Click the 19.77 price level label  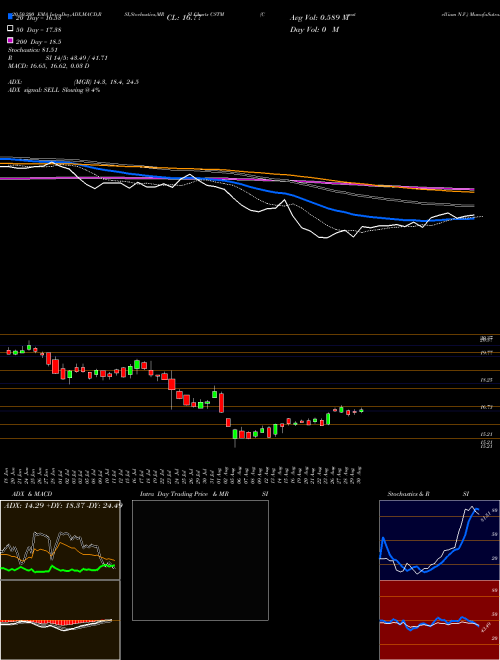click(487, 353)
